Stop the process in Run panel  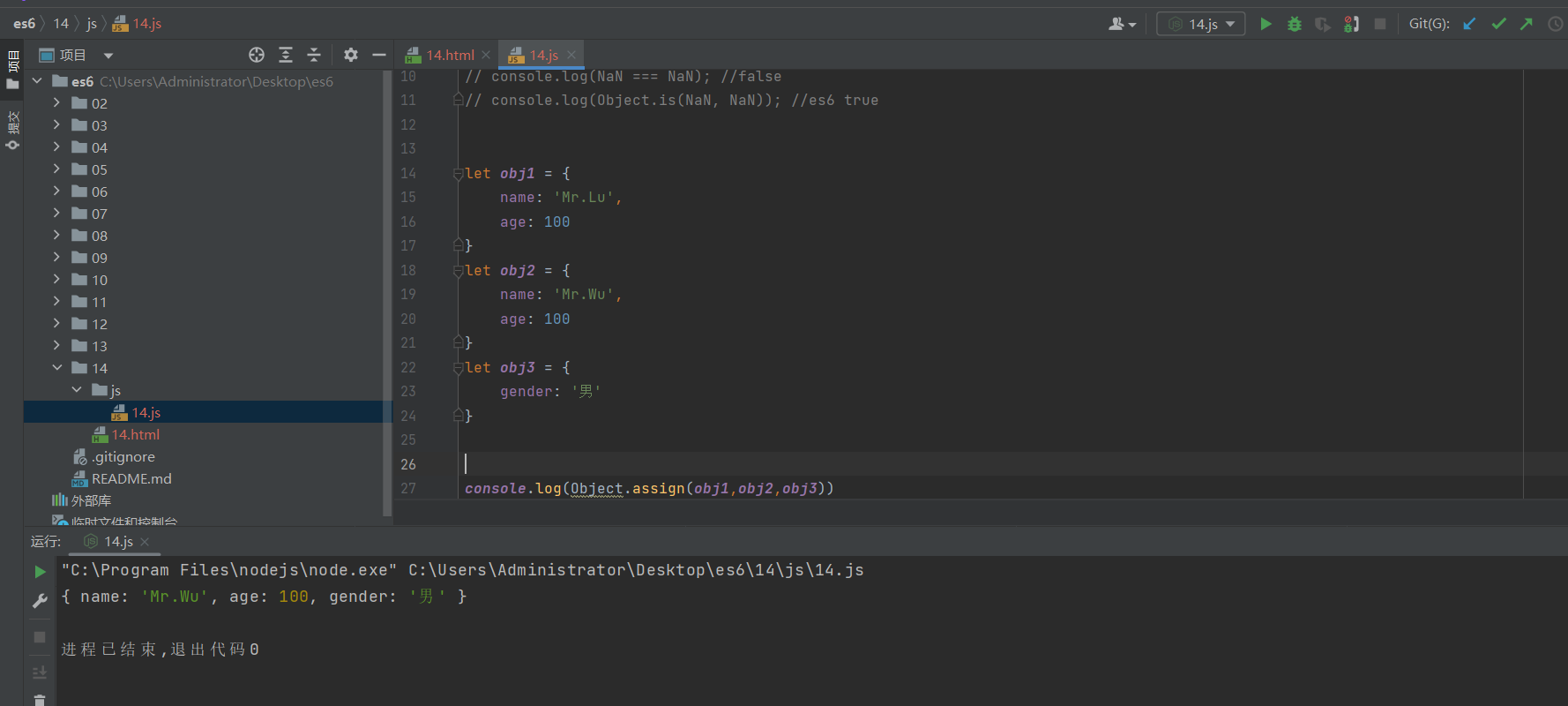point(40,636)
